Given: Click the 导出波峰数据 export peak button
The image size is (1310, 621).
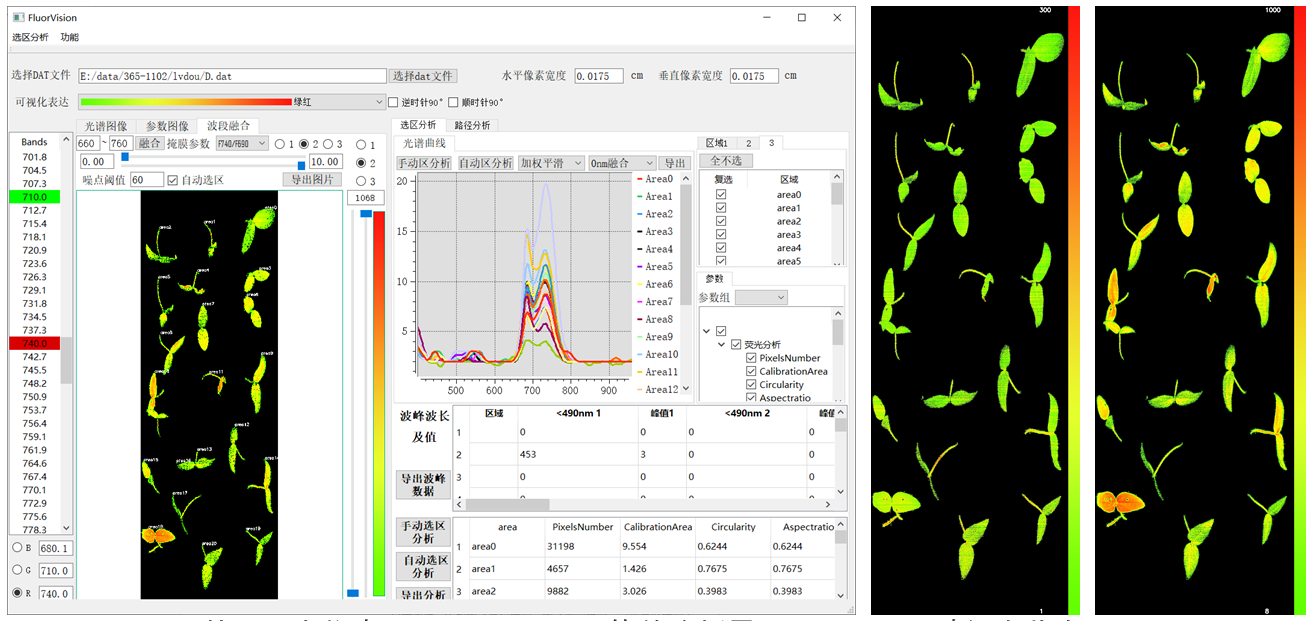Looking at the screenshot, I should click(424, 484).
